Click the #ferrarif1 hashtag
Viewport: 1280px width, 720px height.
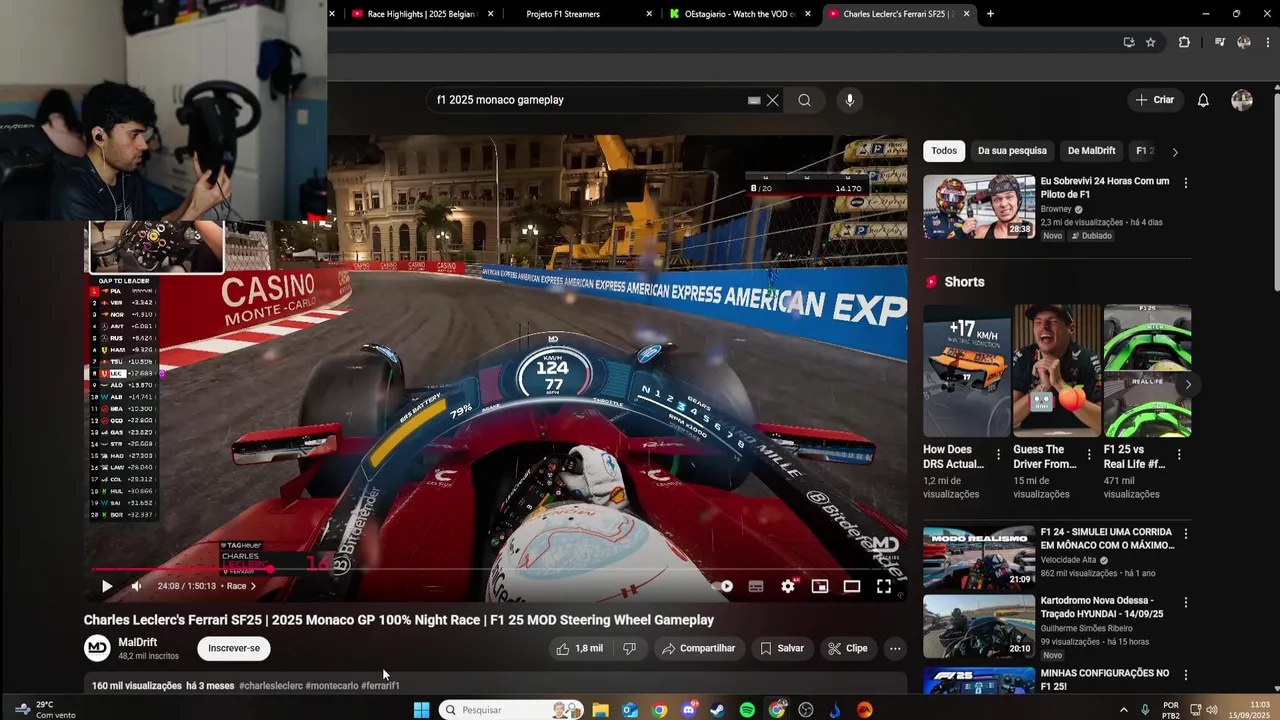tap(380, 686)
